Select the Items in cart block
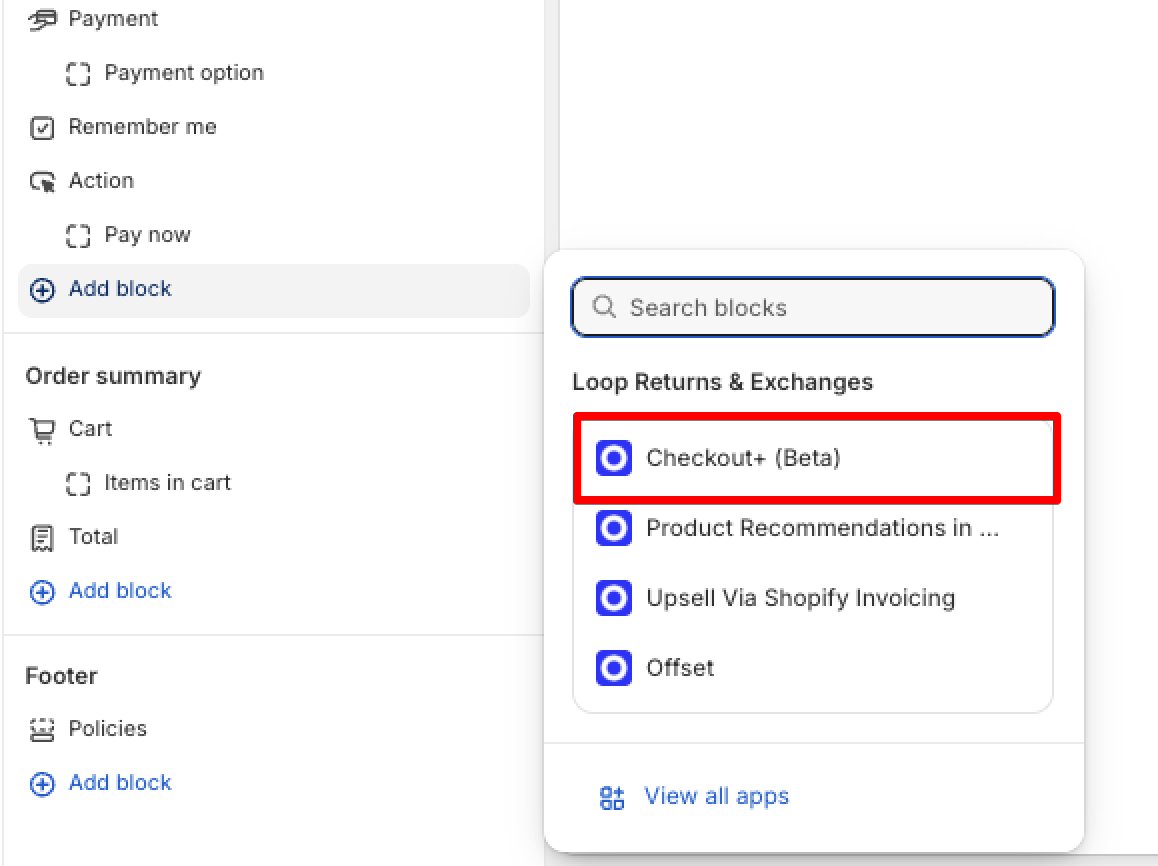Screen dimensions: 1158x866 tap(167, 483)
